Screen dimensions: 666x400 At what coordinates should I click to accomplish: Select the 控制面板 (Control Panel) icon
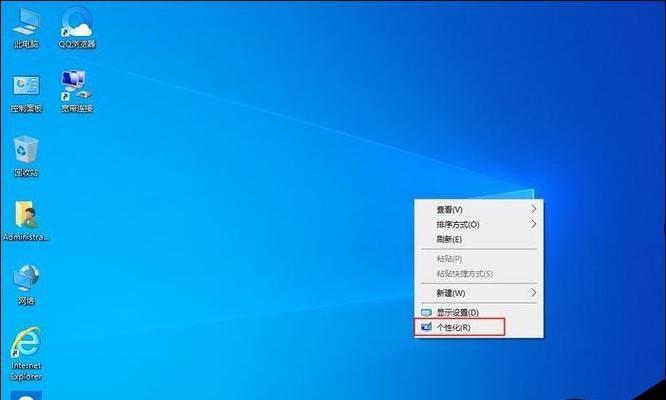tap(26, 94)
